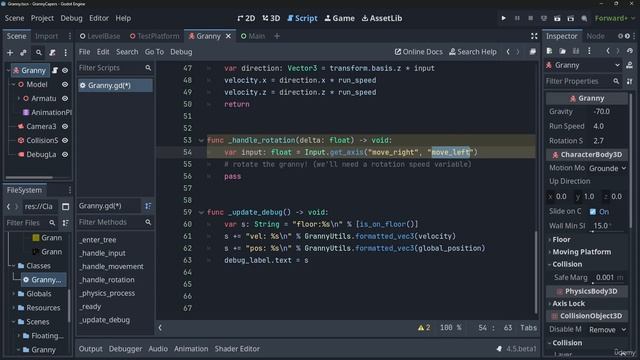This screenshot has height=360, width=640.
Task: Open the Forward+ renderer dropdown
Action: [614, 18]
